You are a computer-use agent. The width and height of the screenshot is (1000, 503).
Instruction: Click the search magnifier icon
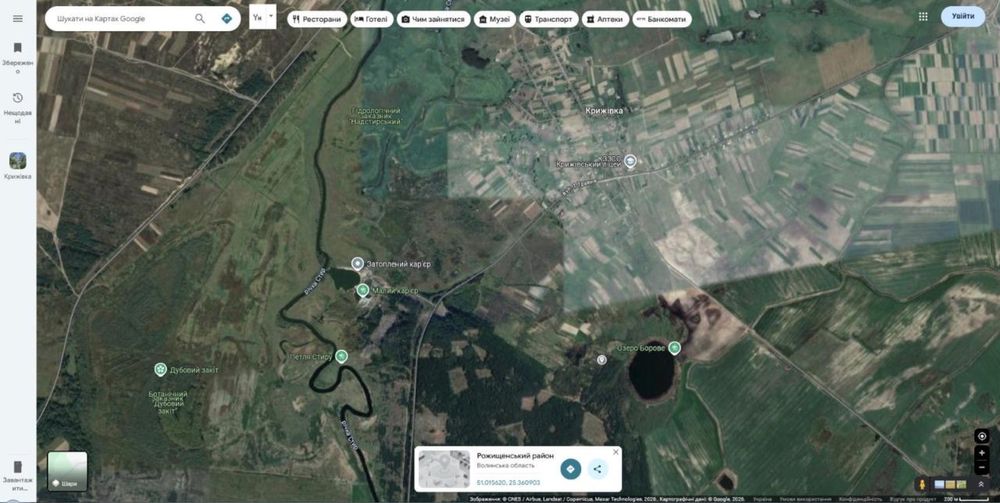point(200,18)
